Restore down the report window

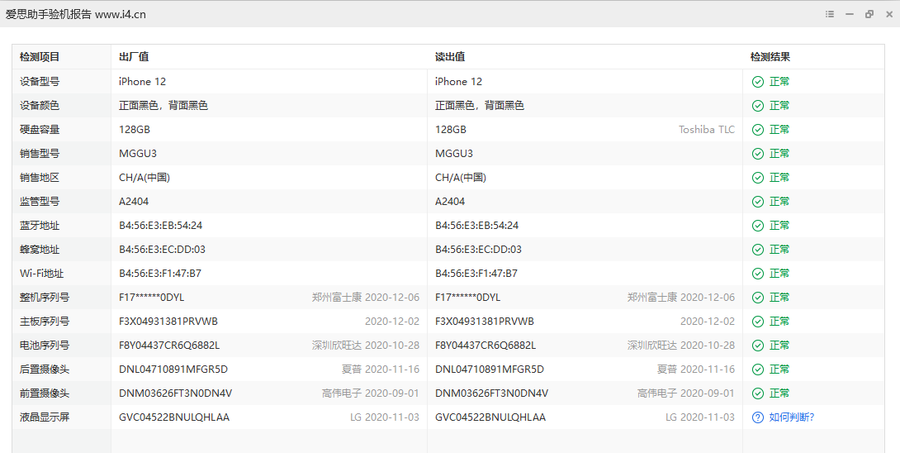pos(869,14)
